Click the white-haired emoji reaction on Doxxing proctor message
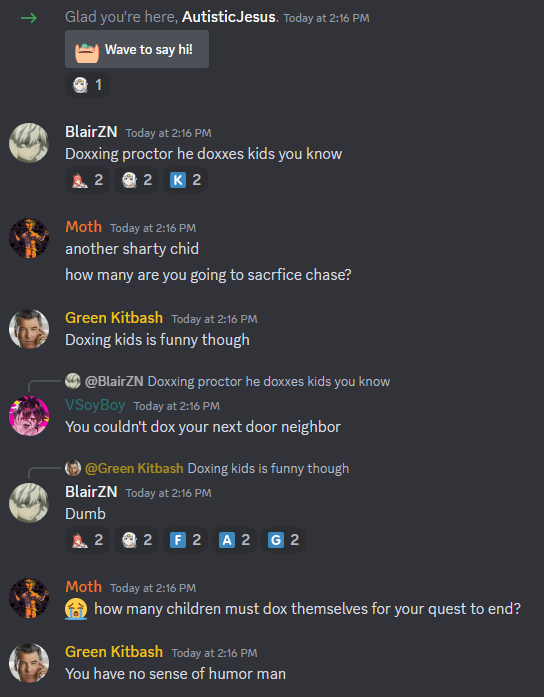Viewport: 544px width, 697px height. [136, 180]
